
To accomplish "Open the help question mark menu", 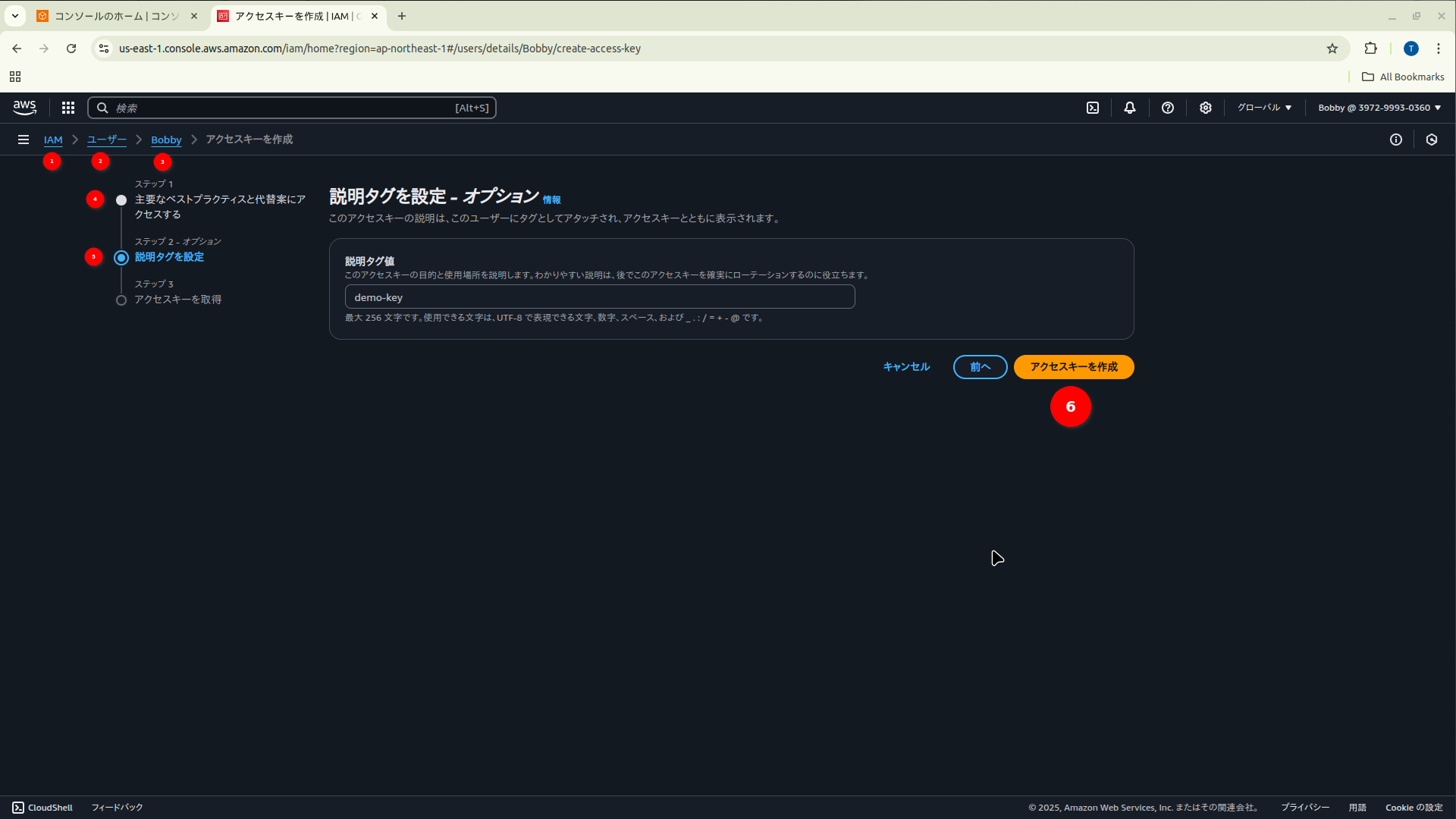I will pos(1168,108).
